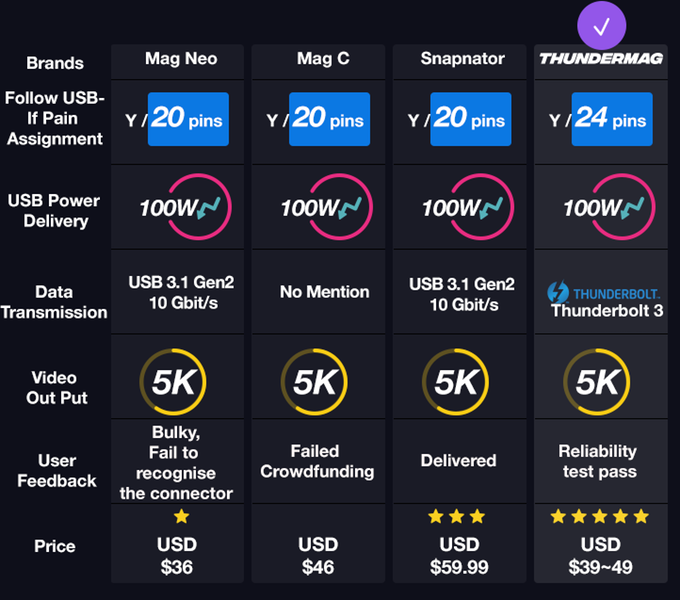Viewport: 680px width, 600px height.
Task: Click Snapnator's USD $59.99 price
Action: tap(458, 557)
